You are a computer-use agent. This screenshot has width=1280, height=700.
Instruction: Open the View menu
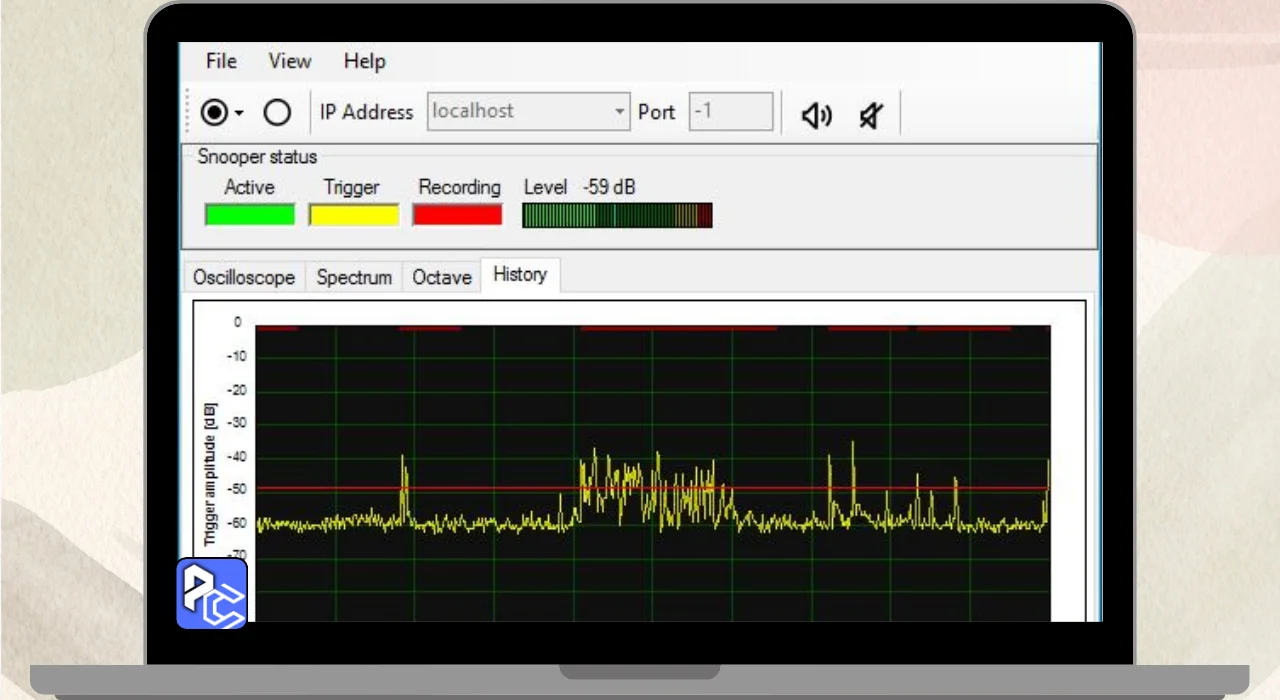[x=290, y=61]
